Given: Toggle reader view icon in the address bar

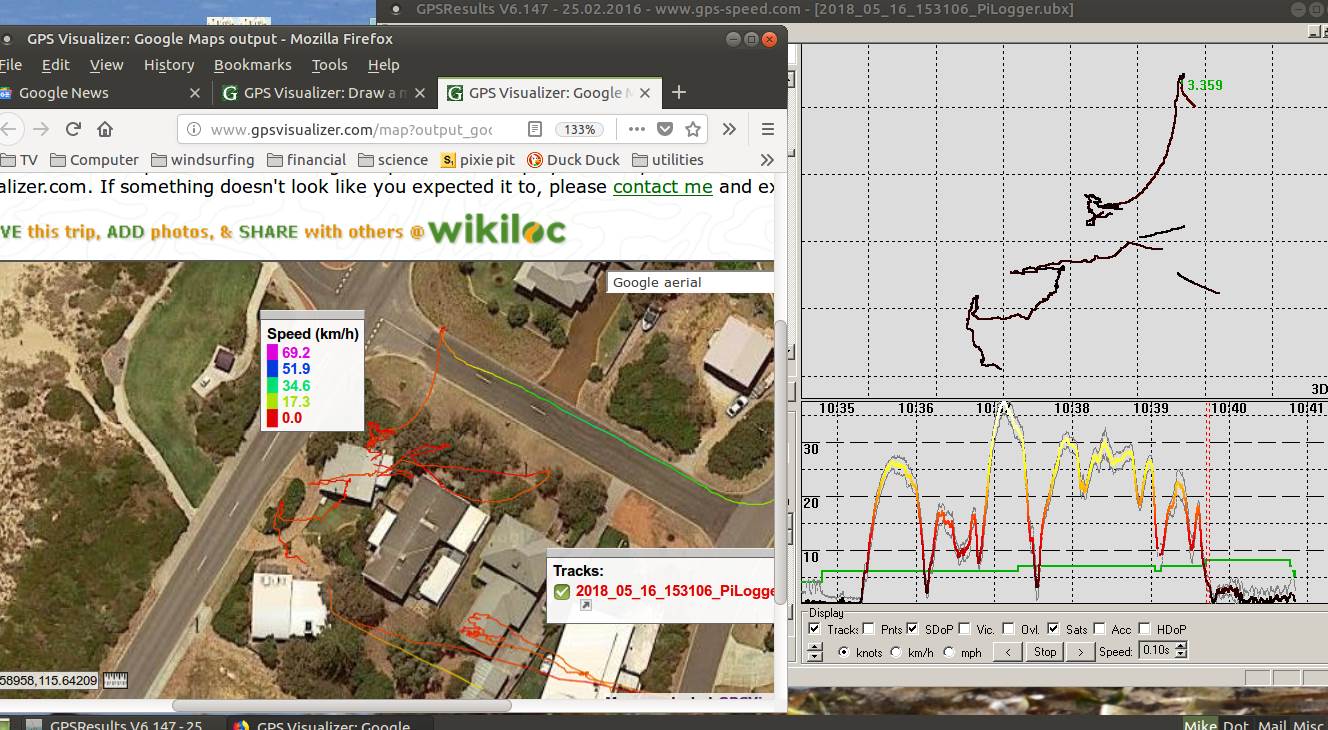Looking at the screenshot, I should pyautogui.click(x=535, y=129).
